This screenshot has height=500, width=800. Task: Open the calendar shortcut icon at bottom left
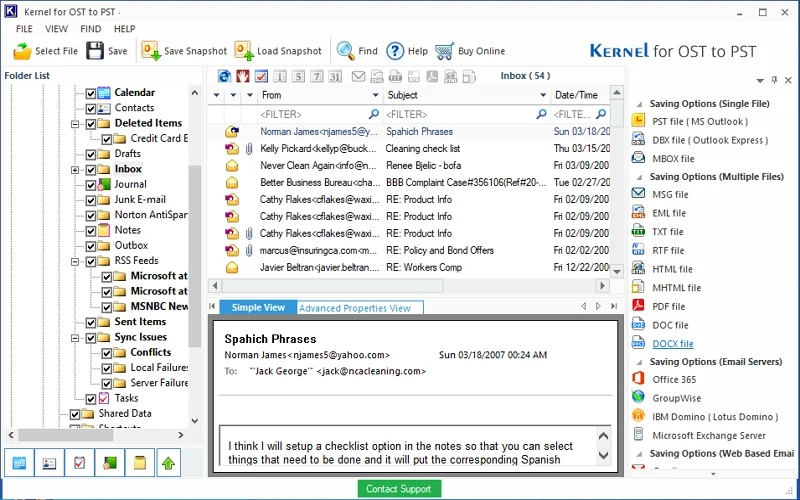pyautogui.click(x=19, y=463)
